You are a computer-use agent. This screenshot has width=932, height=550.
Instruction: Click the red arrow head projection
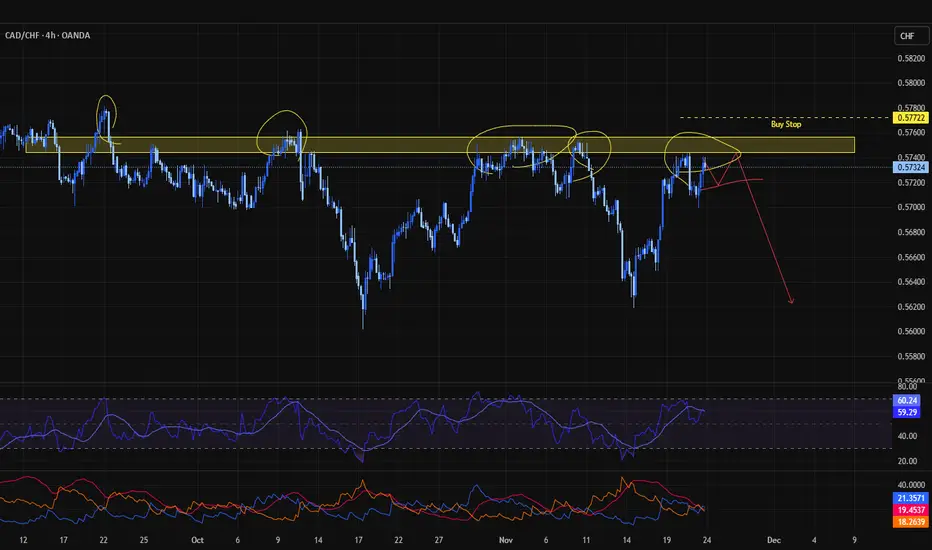tap(790, 301)
